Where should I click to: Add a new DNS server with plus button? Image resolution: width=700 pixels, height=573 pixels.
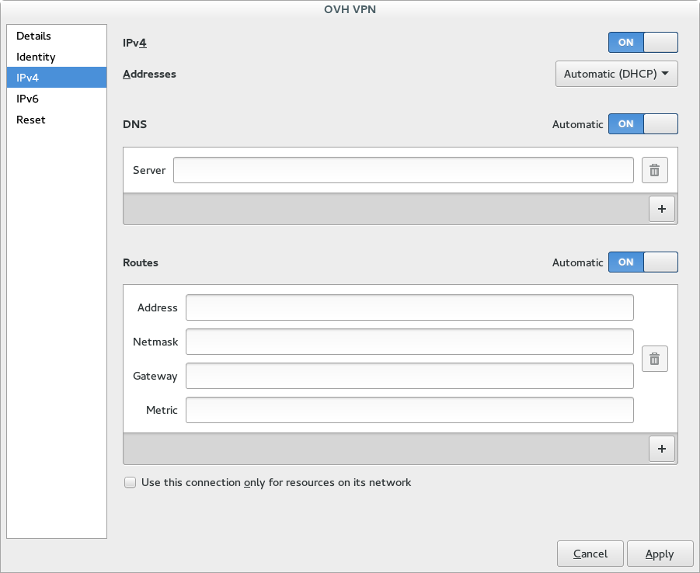pos(662,208)
